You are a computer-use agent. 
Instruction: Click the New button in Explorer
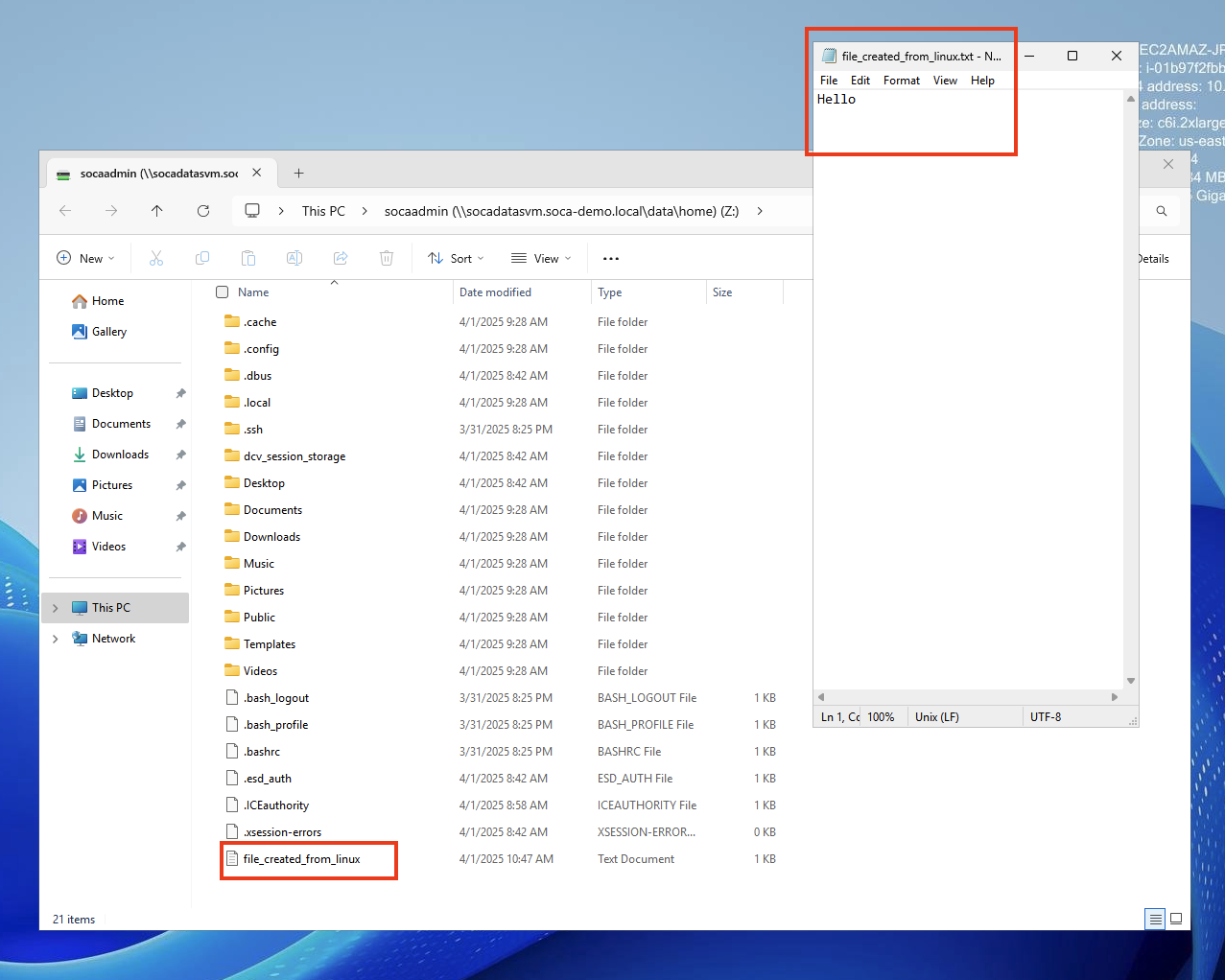click(x=85, y=258)
